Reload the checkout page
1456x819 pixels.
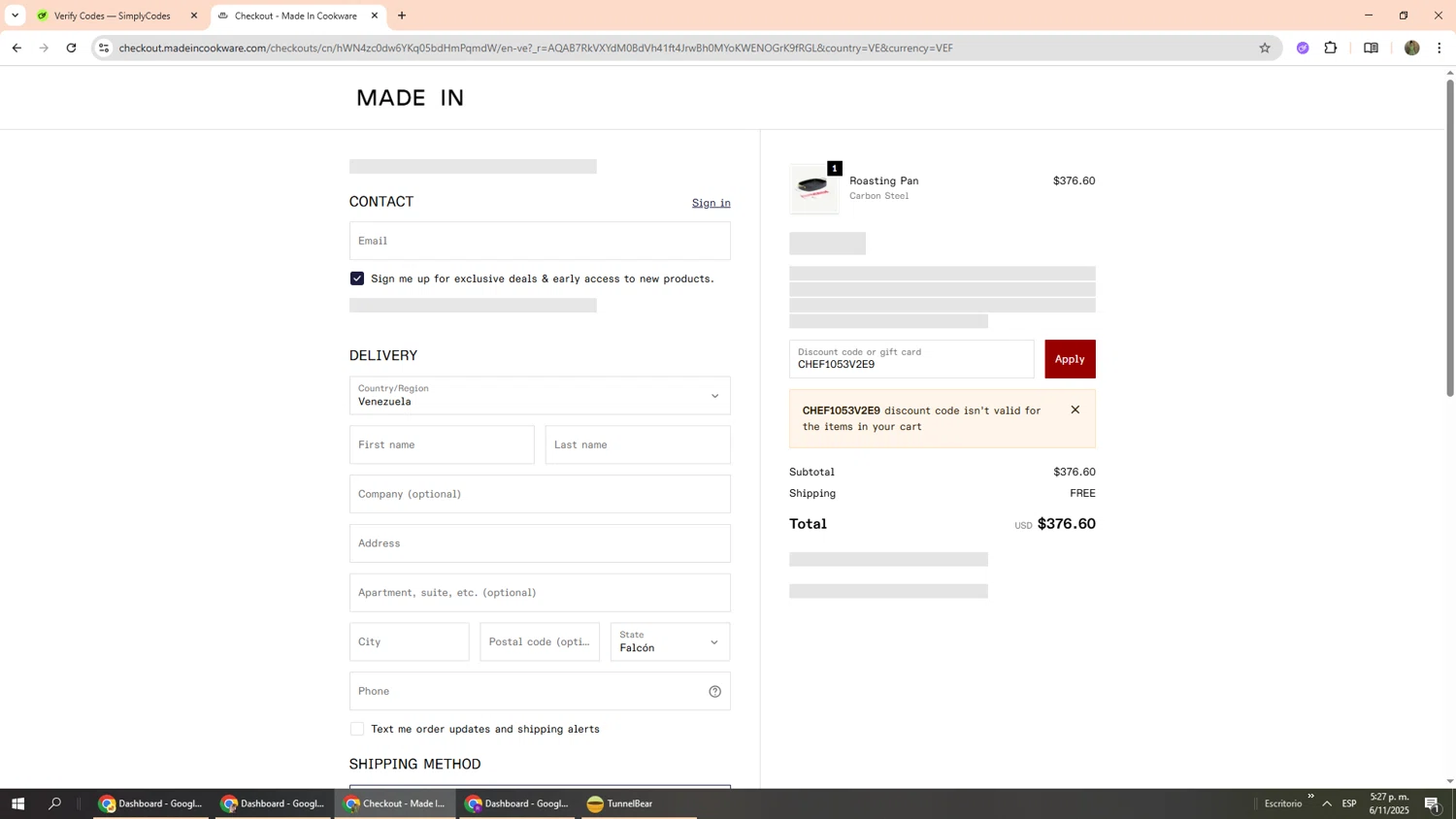pyautogui.click(x=71, y=48)
